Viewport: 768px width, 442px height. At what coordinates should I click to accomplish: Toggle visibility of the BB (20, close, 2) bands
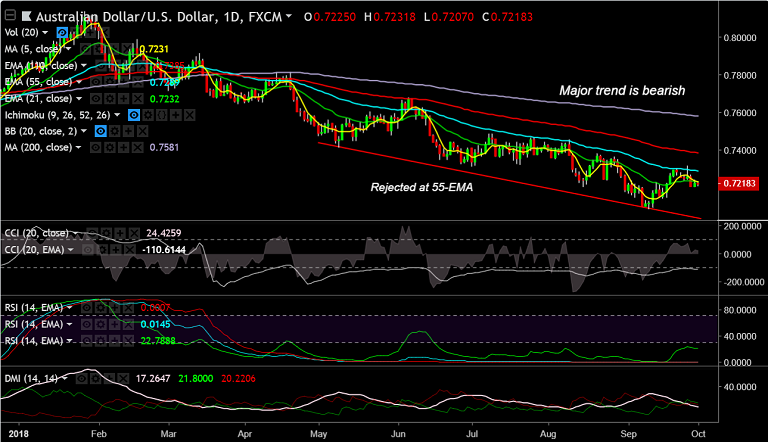point(100,131)
